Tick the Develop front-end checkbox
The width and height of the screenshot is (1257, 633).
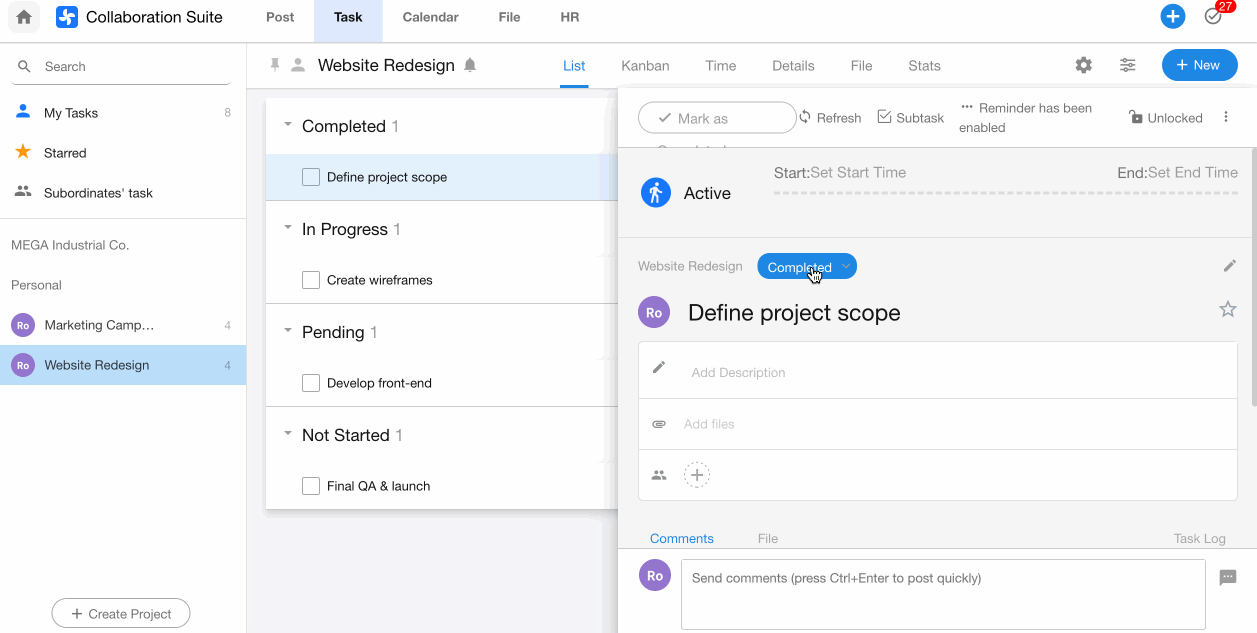(x=311, y=383)
